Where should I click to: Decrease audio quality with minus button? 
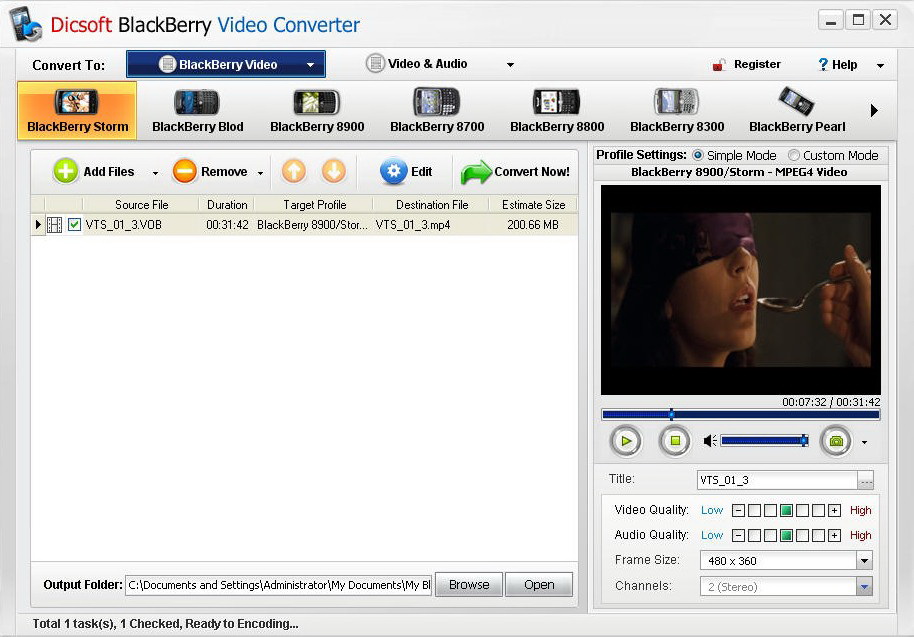738,535
